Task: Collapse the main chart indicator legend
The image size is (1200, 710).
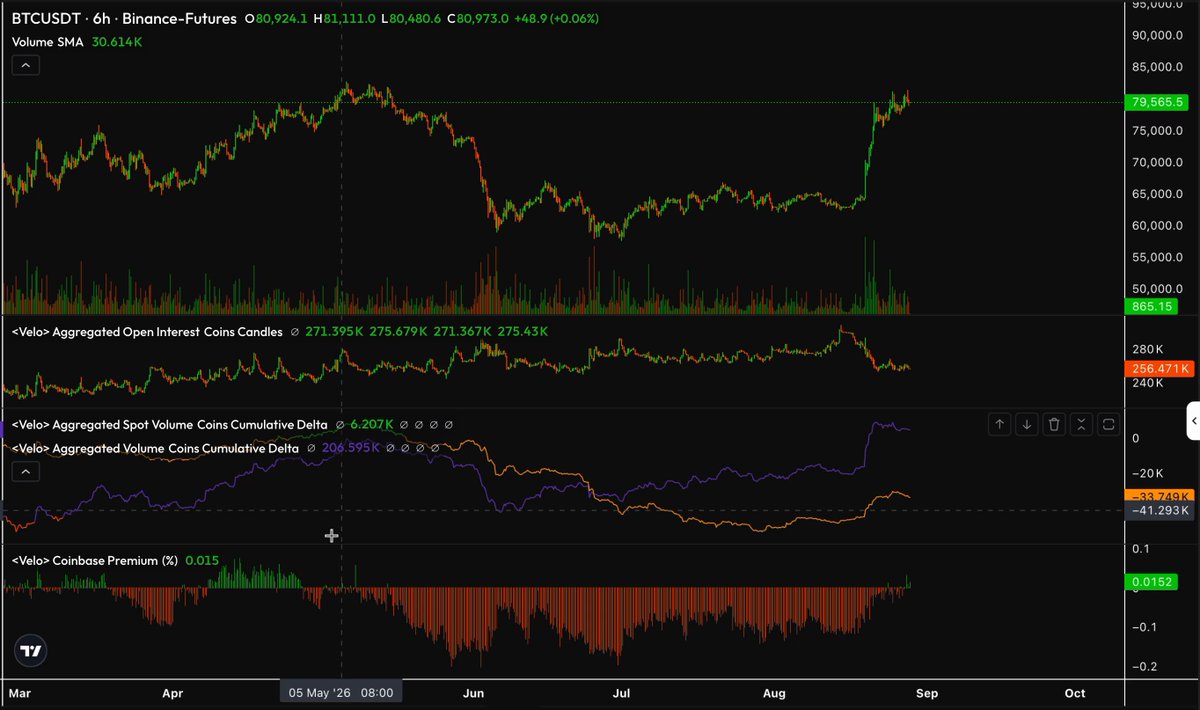Action: [26, 66]
